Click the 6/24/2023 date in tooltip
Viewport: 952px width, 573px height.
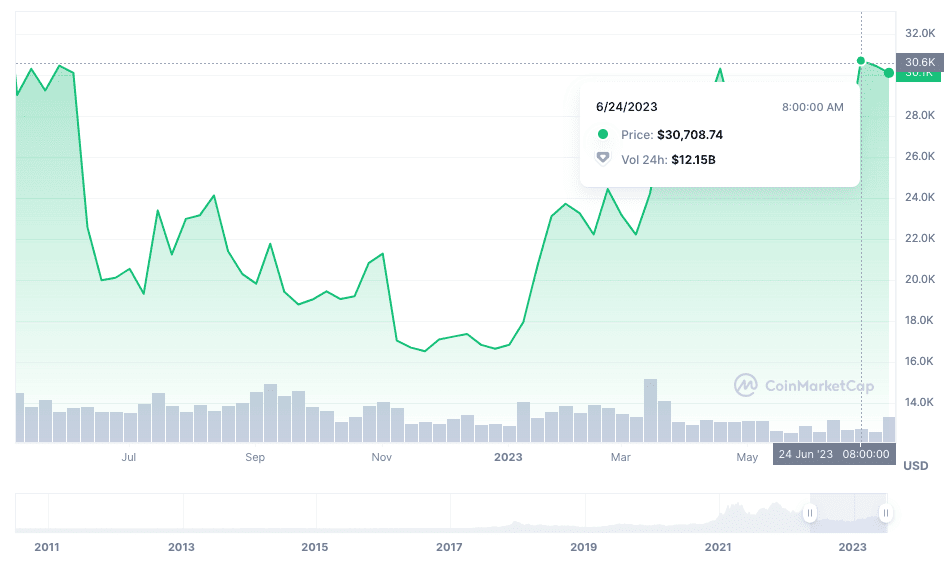tap(627, 107)
